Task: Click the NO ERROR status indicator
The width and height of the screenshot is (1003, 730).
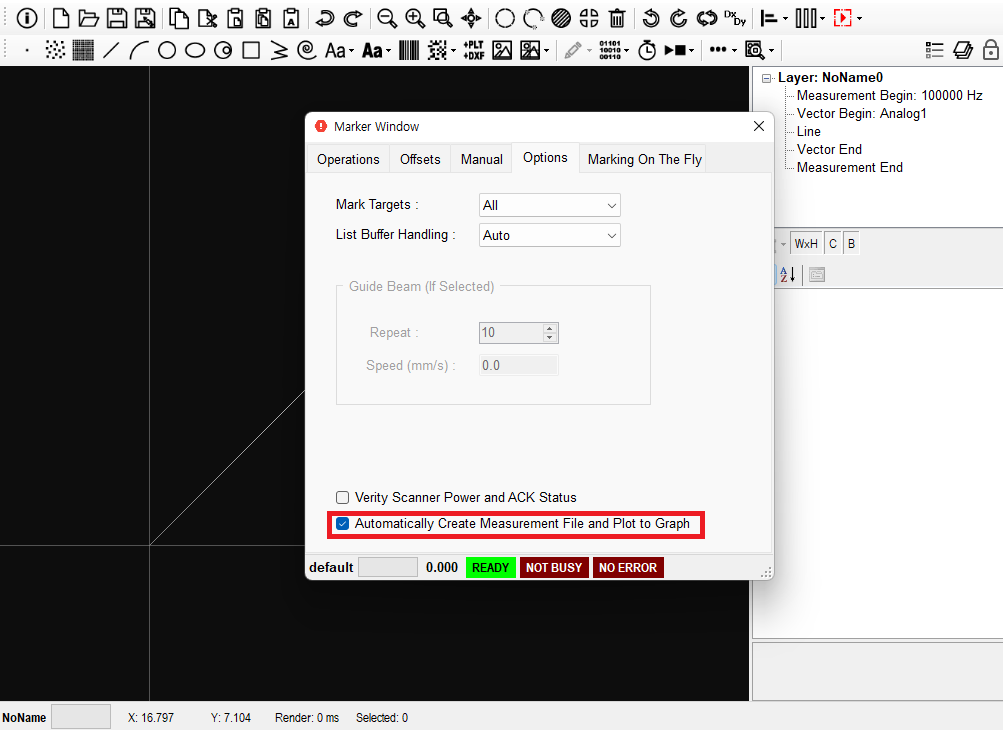Action: click(x=628, y=567)
